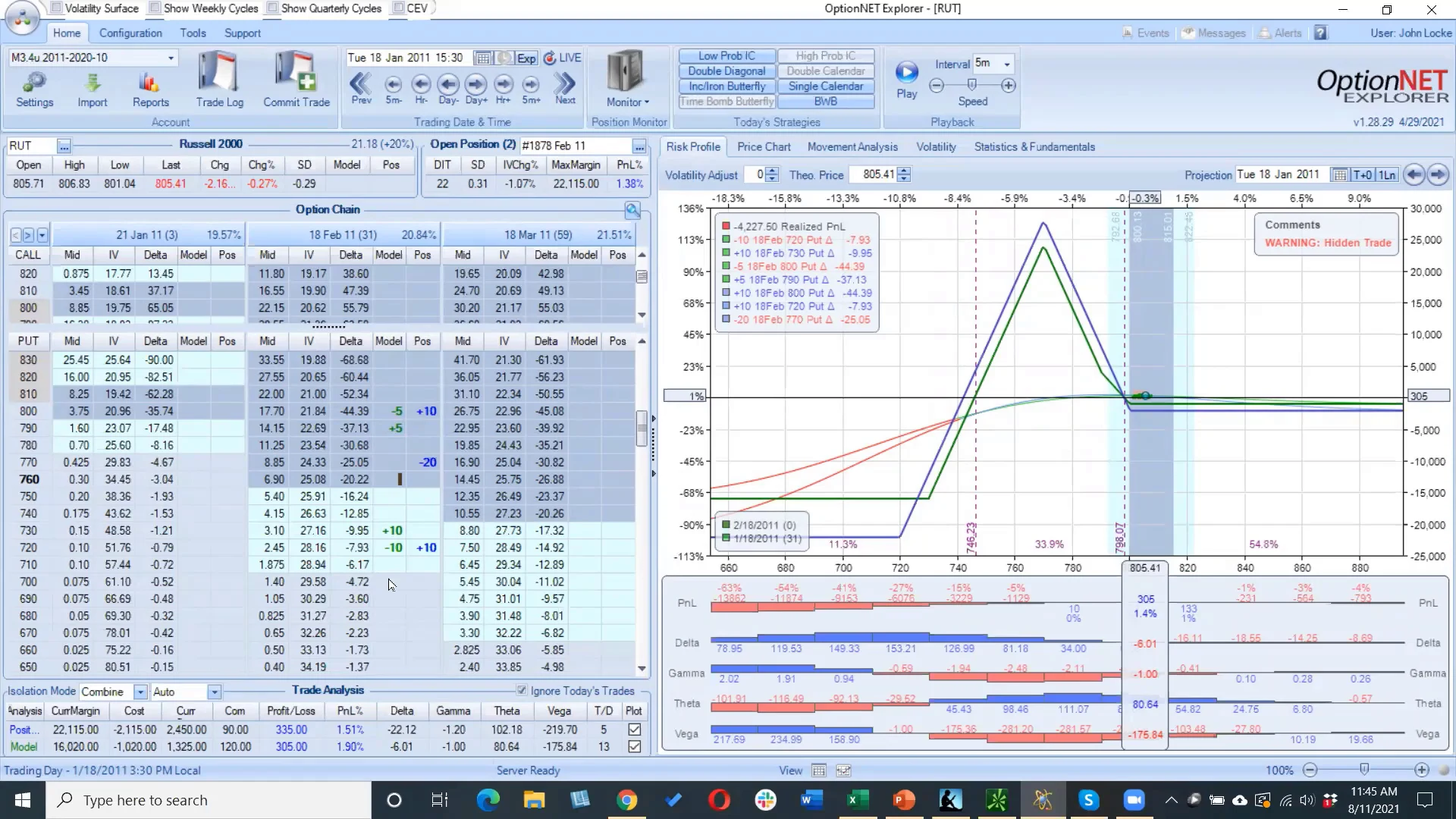Select Single Calendar strategy
The height and width of the screenshot is (819, 1456).
pos(826,86)
